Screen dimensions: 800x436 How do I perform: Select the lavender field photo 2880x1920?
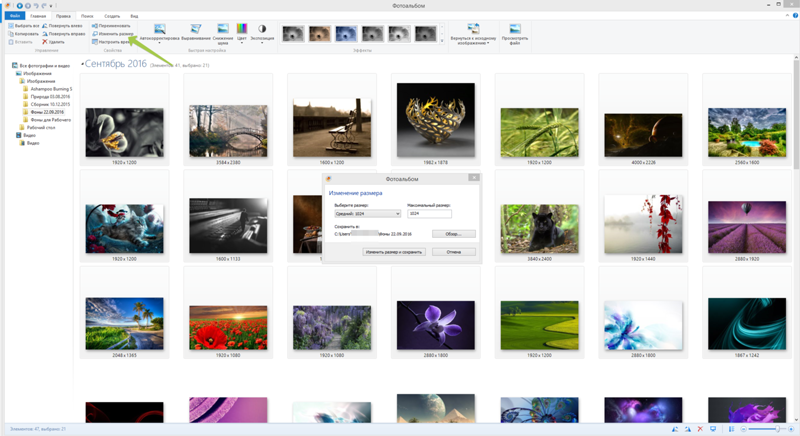coord(747,227)
